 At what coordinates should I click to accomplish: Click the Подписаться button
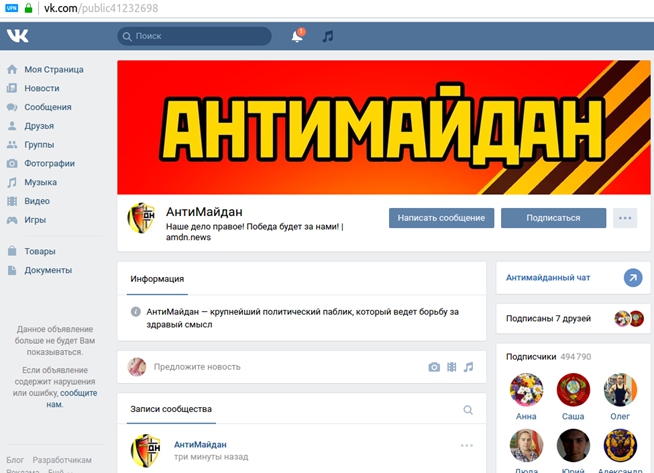[553, 218]
